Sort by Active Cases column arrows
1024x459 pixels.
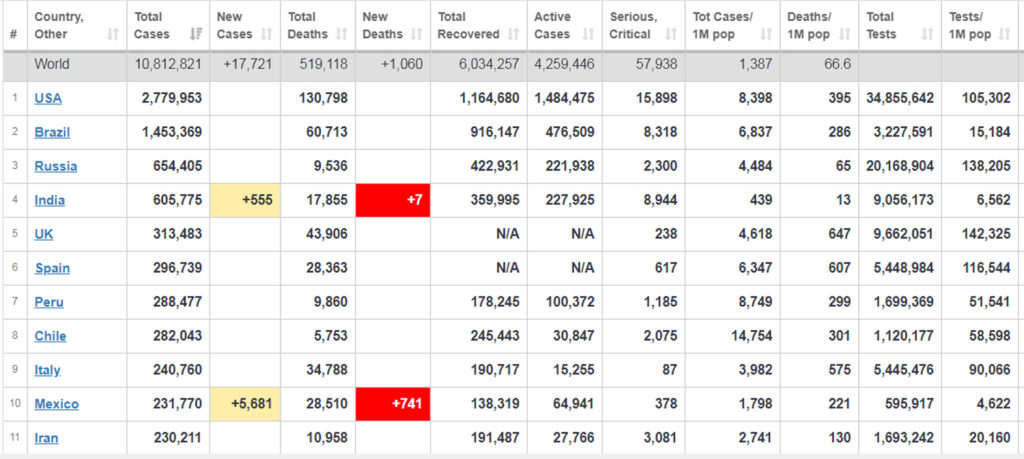tap(588, 34)
